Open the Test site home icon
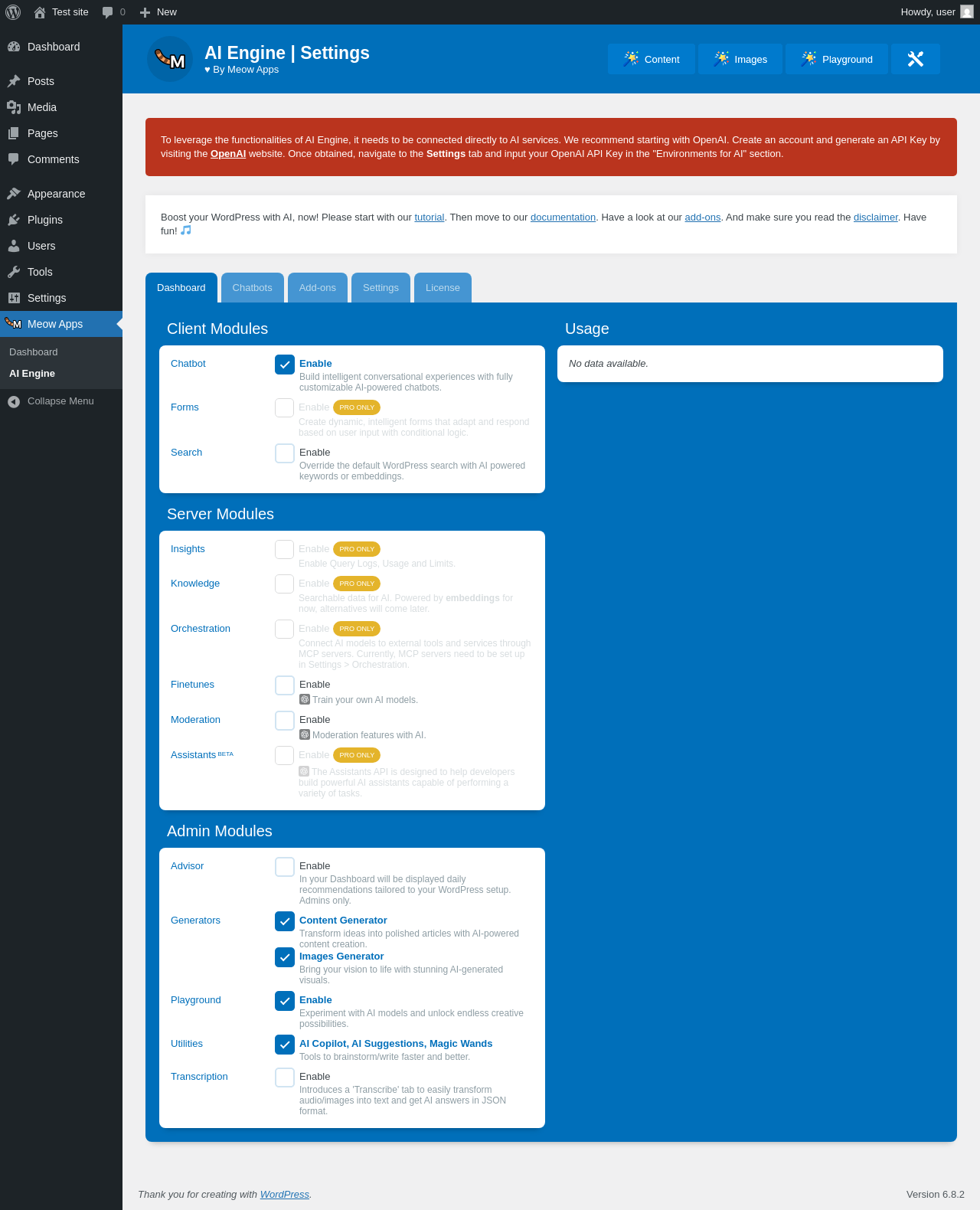Screen dimensions: 980x1210 tap(40, 12)
